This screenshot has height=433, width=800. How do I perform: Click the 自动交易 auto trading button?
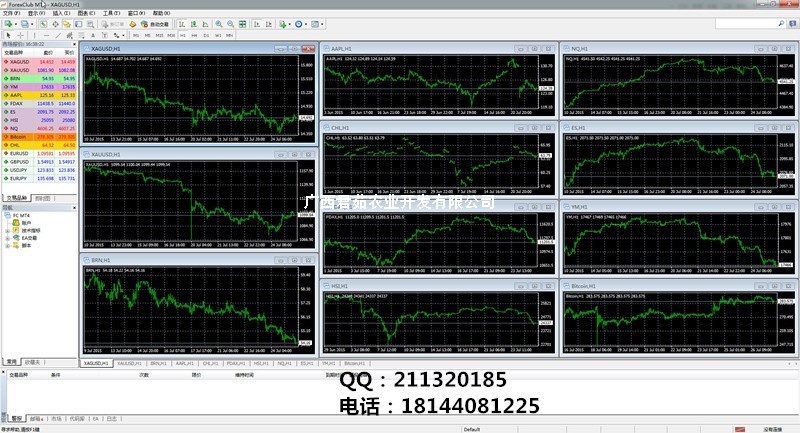(x=155, y=24)
